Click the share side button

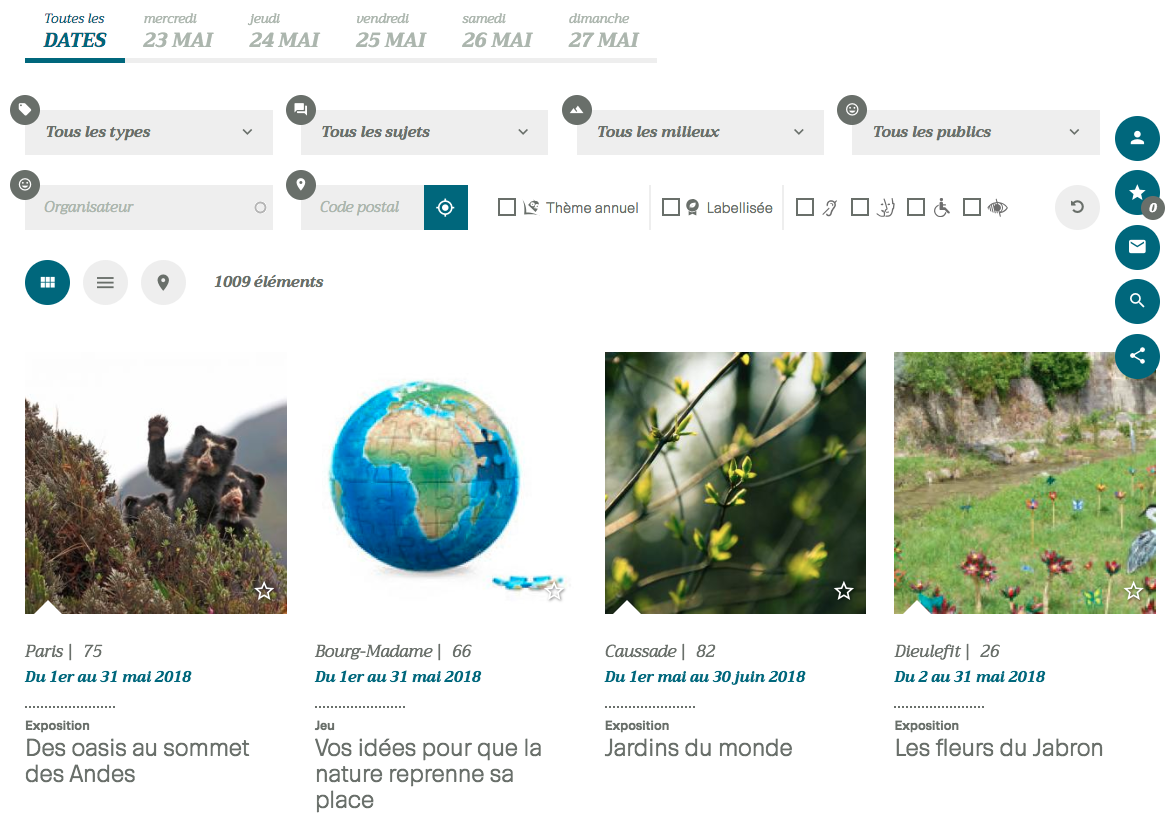pyautogui.click(x=1137, y=355)
